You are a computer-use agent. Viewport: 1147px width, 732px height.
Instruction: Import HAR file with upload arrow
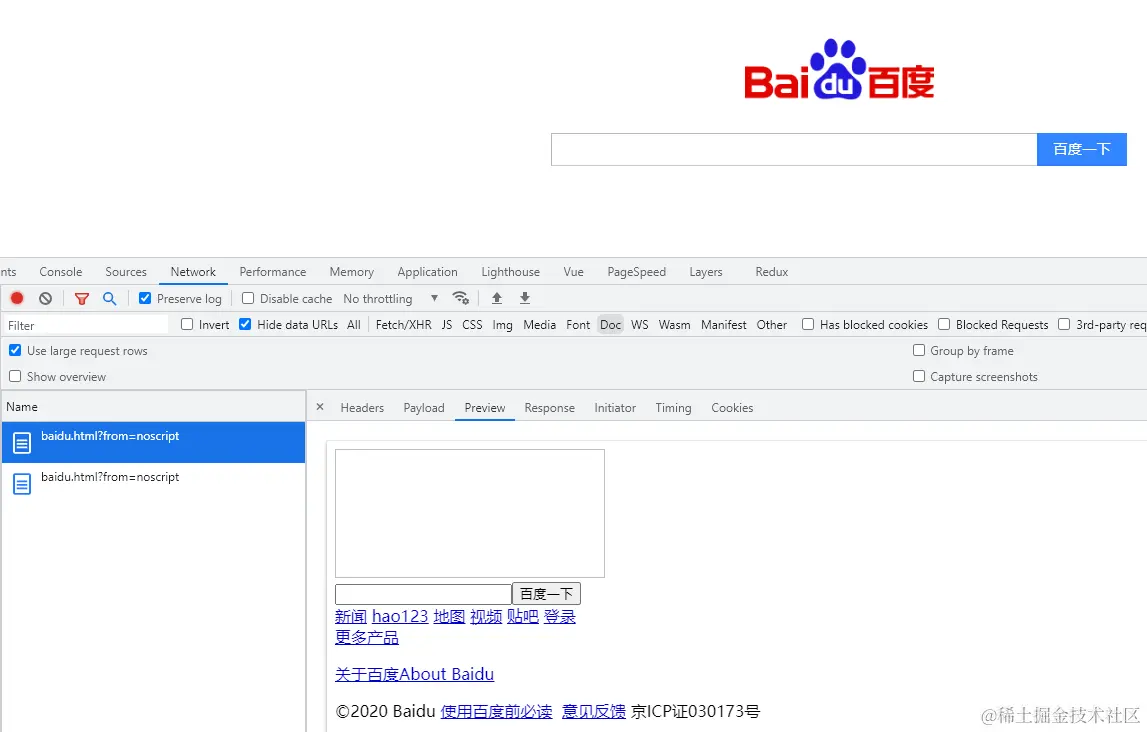(x=497, y=298)
